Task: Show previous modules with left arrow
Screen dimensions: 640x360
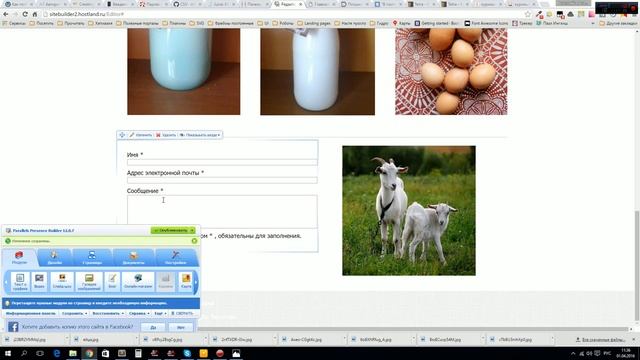Action: click(x=6, y=282)
